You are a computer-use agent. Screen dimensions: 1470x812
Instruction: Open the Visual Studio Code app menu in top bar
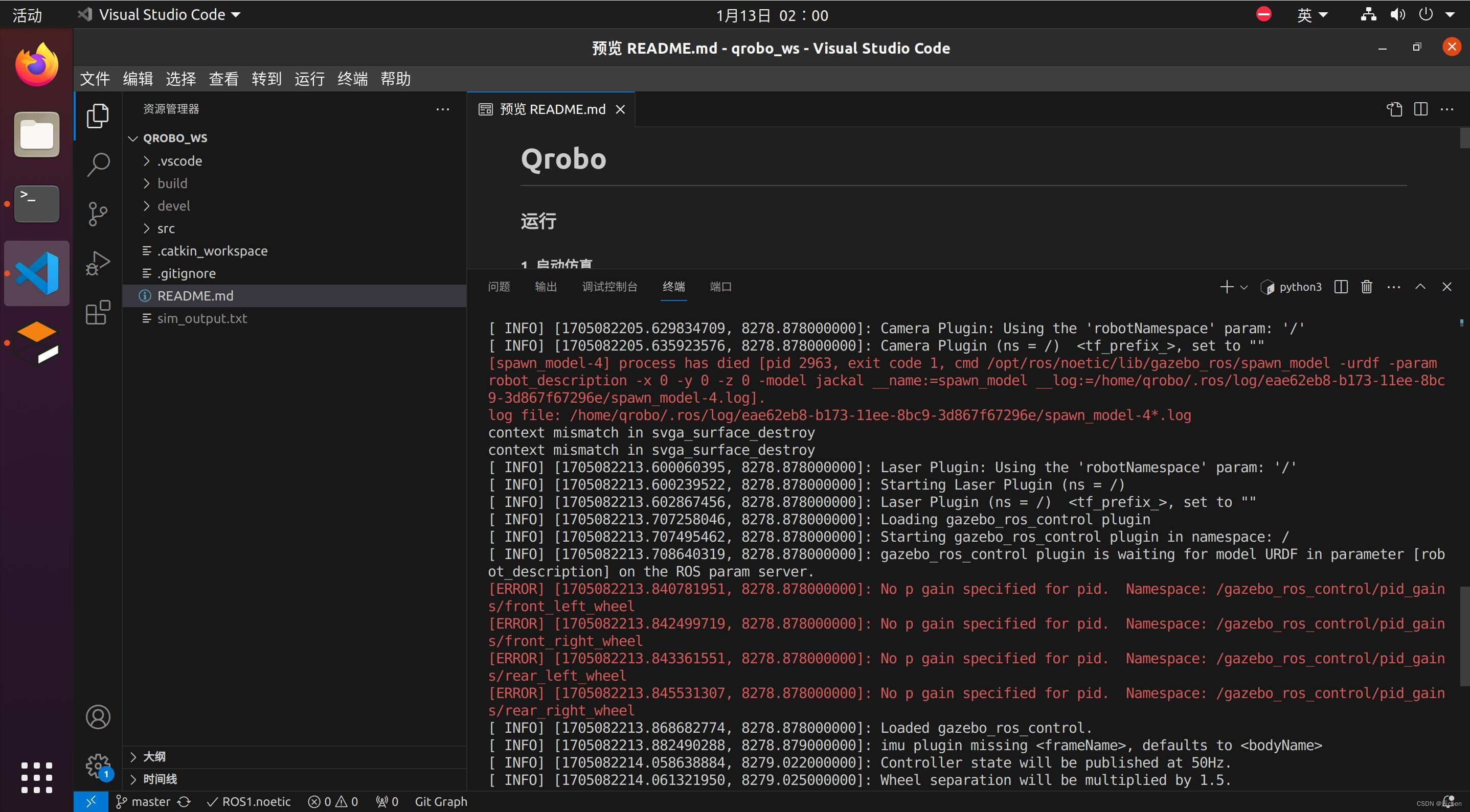point(159,15)
